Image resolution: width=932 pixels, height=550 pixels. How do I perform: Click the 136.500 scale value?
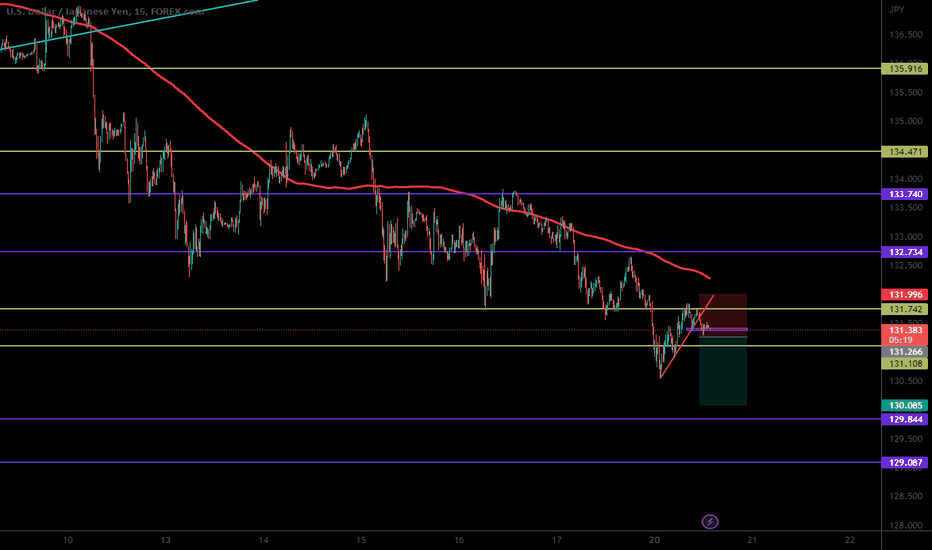pos(906,35)
